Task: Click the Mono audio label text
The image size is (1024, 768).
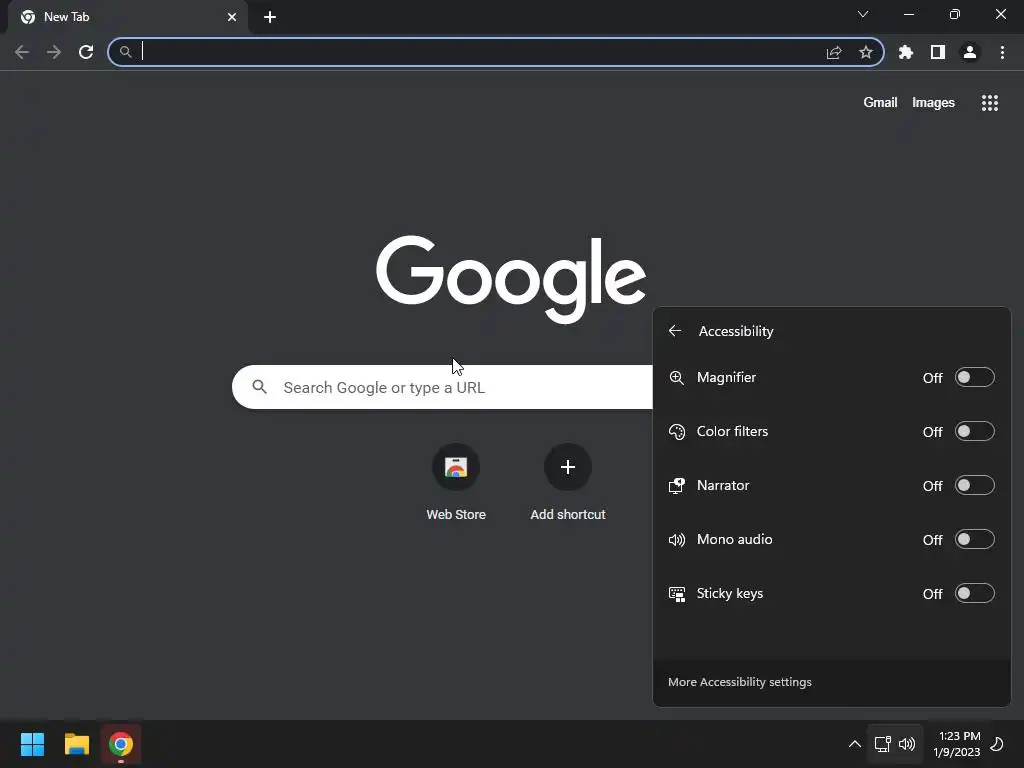Action: tap(735, 539)
